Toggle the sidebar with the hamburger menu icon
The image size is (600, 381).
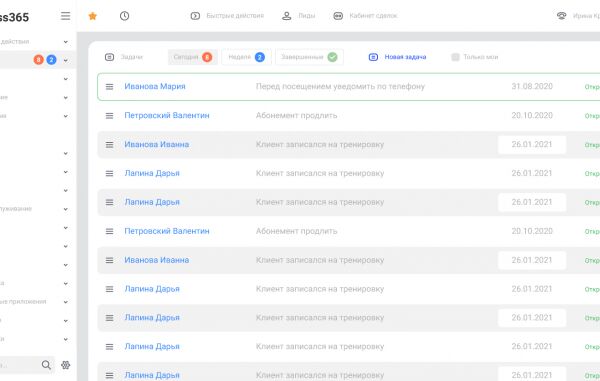tap(65, 16)
